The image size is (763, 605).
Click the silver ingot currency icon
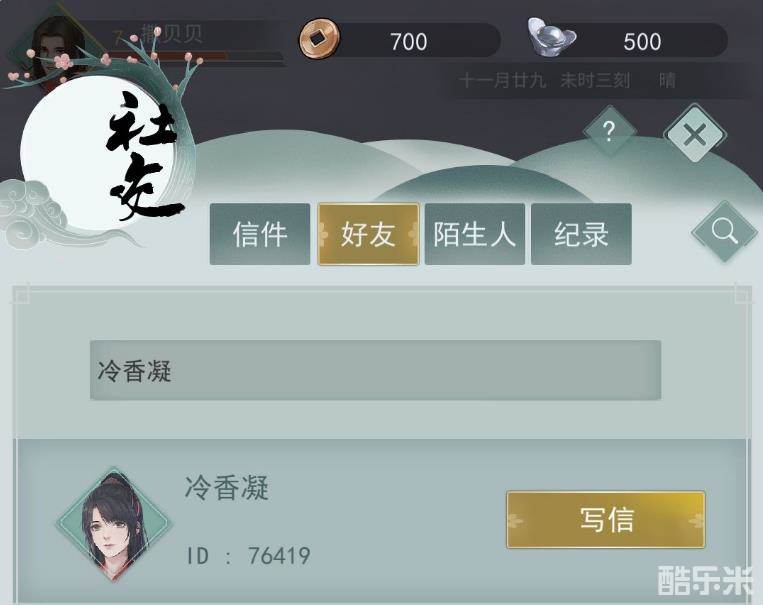click(x=552, y=37)
